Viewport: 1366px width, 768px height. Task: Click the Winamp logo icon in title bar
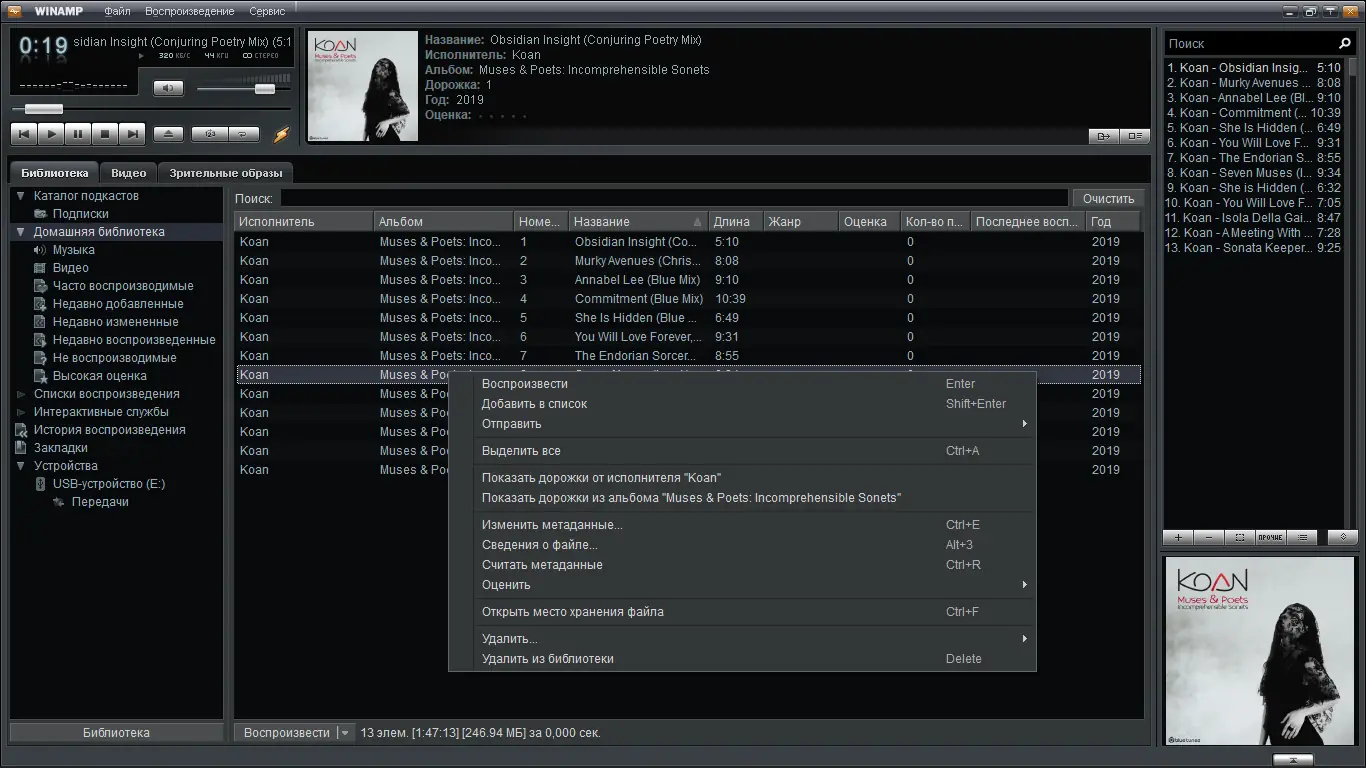coord(14,11)
